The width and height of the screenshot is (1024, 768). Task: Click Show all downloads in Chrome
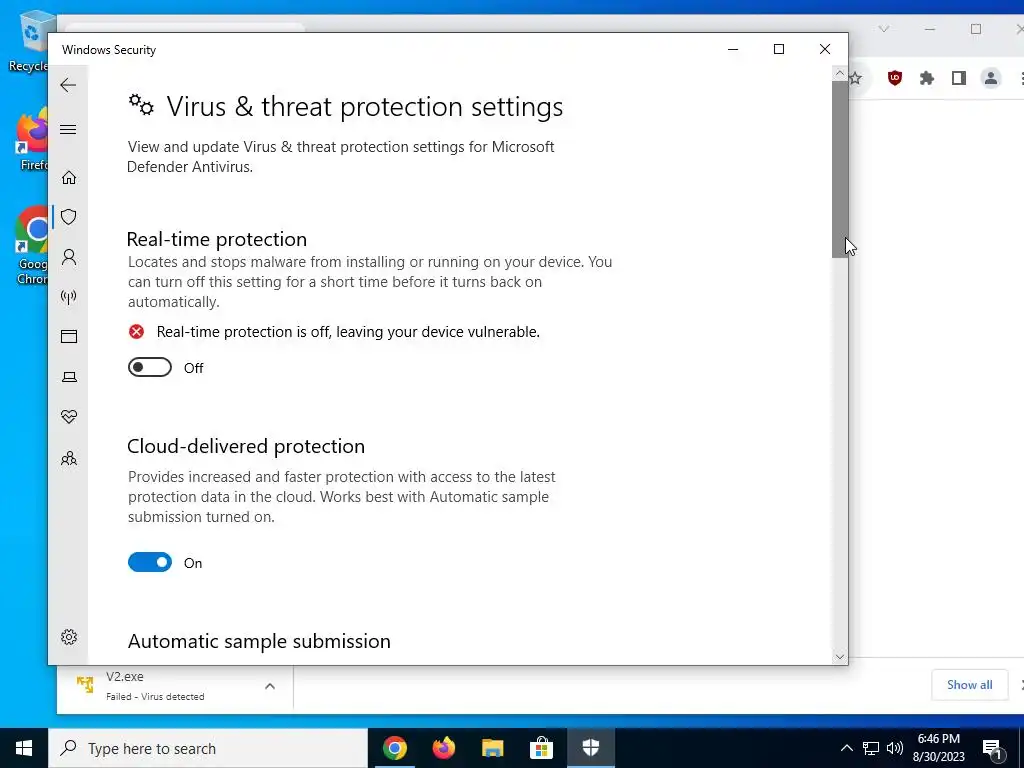point(969,684)
